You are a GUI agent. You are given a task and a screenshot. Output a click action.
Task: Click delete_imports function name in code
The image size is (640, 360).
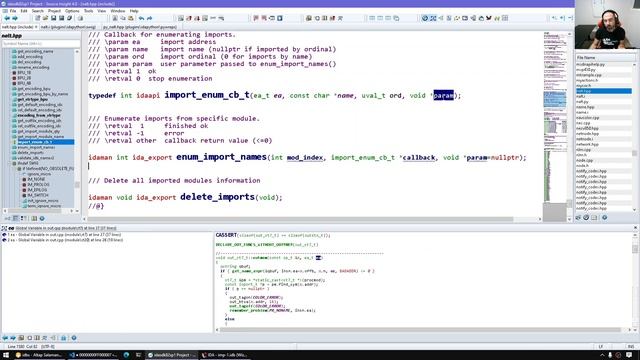218,197
